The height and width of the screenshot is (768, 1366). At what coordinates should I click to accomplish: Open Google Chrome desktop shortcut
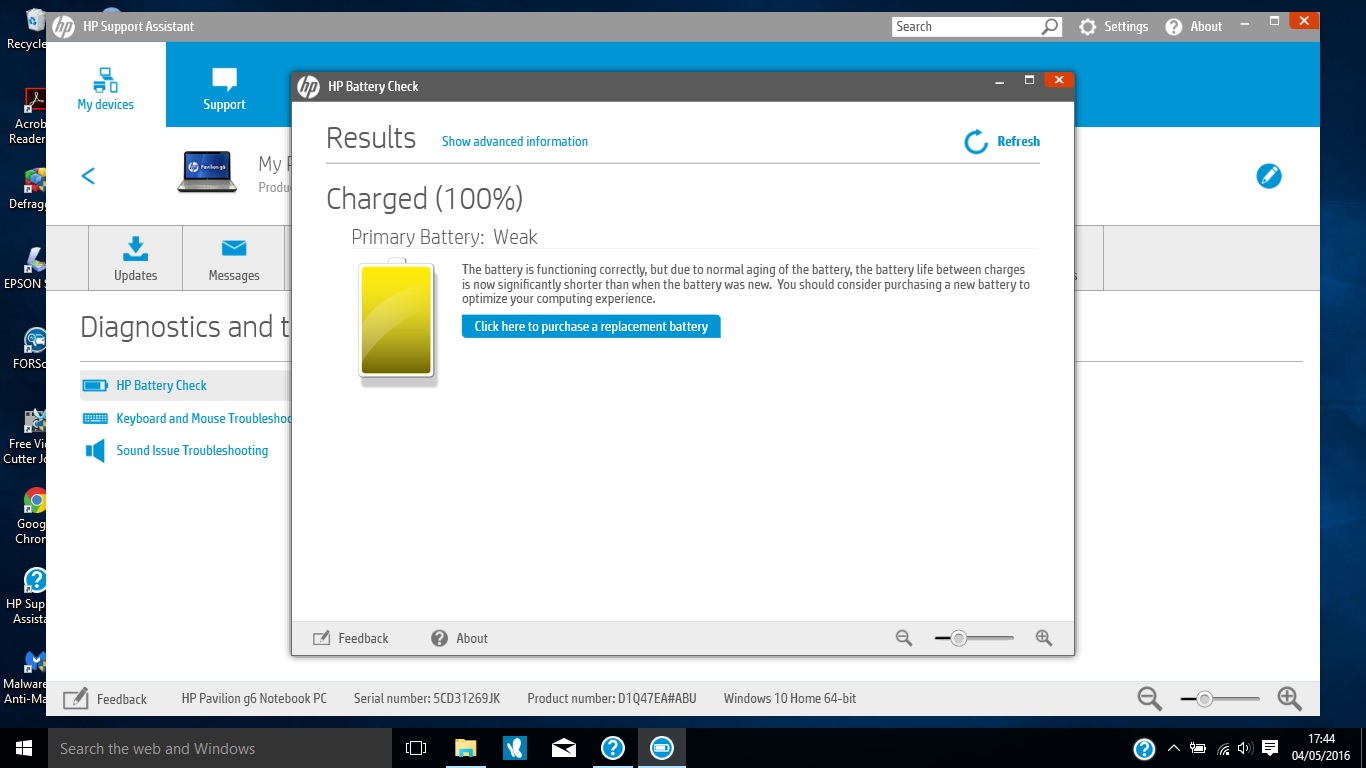pyautogui.click(x=32, y=515)
